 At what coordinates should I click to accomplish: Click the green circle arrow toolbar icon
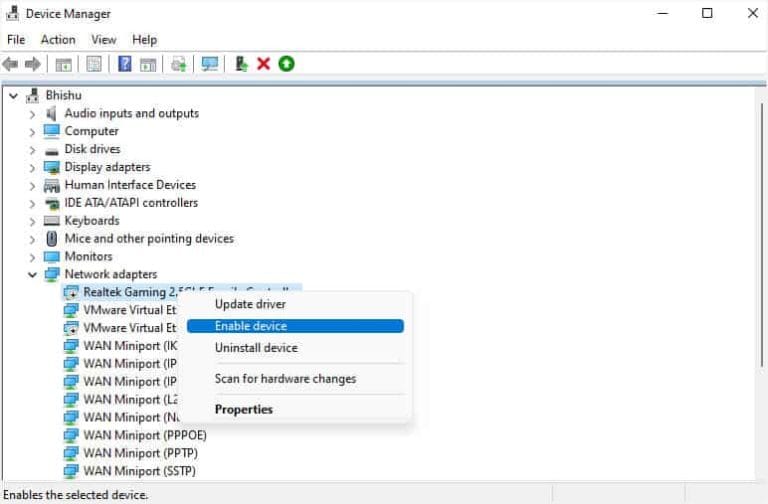(287, 64)
